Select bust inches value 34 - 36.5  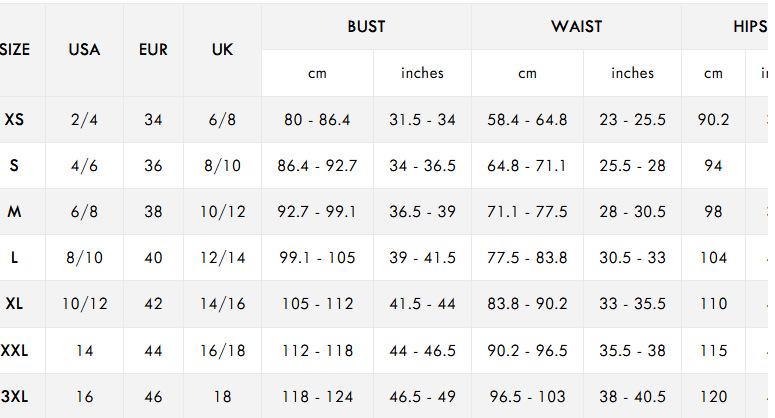point(422,166)
